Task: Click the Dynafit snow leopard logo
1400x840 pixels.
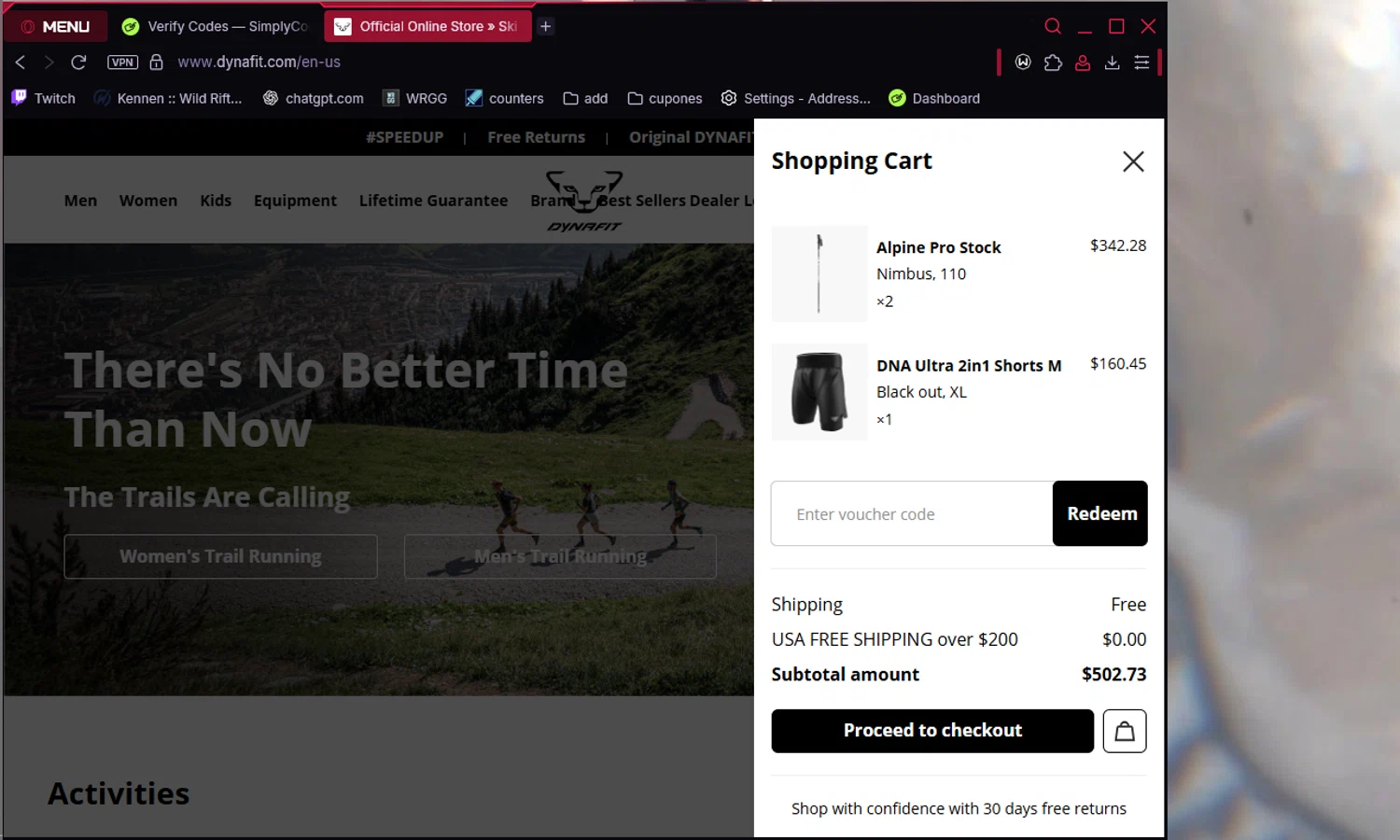Action: coord(584,201)
